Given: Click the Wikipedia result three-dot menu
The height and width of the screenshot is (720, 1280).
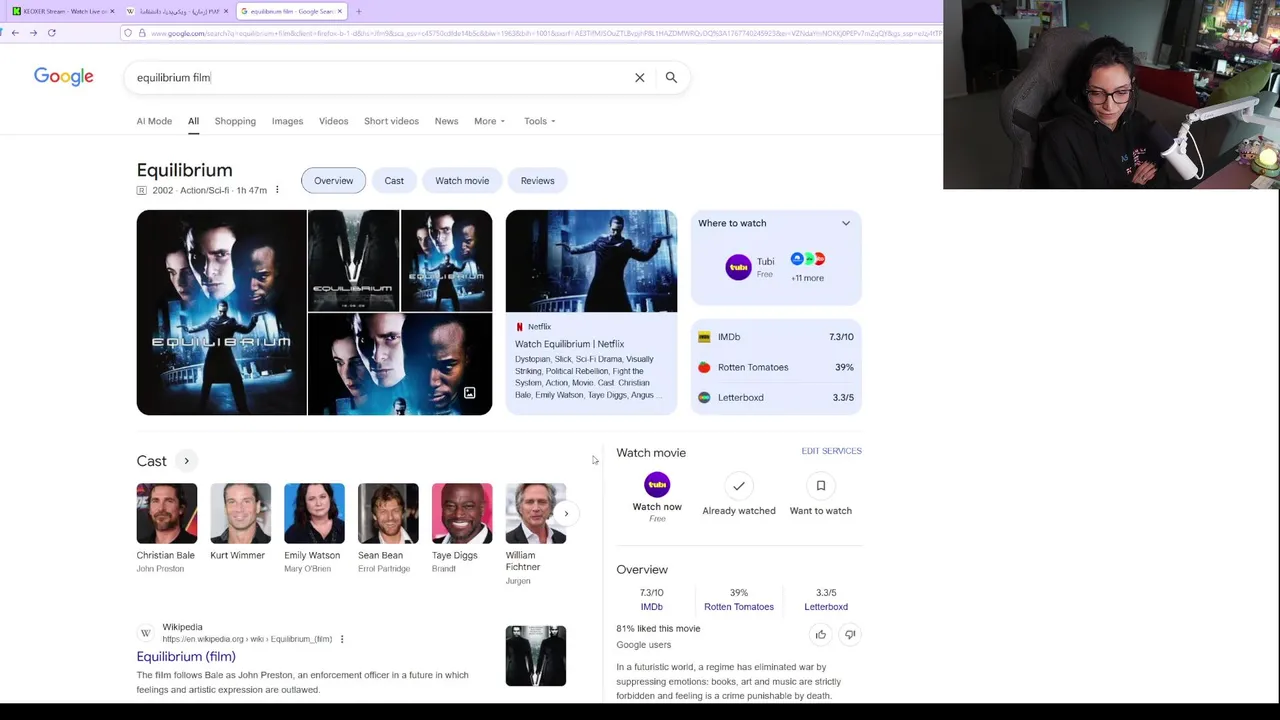Looking at the screenshot, I should click(x=342, y=639).
